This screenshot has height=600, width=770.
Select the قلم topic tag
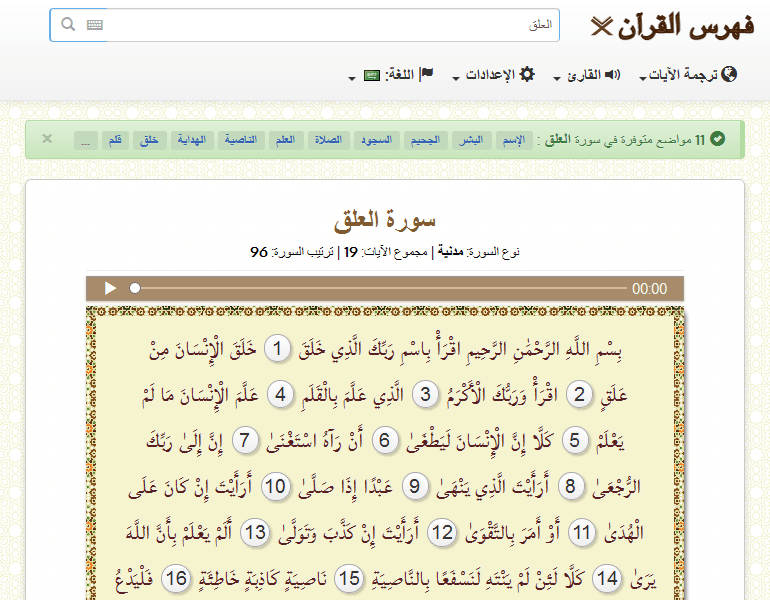click(x=115, y=140)
